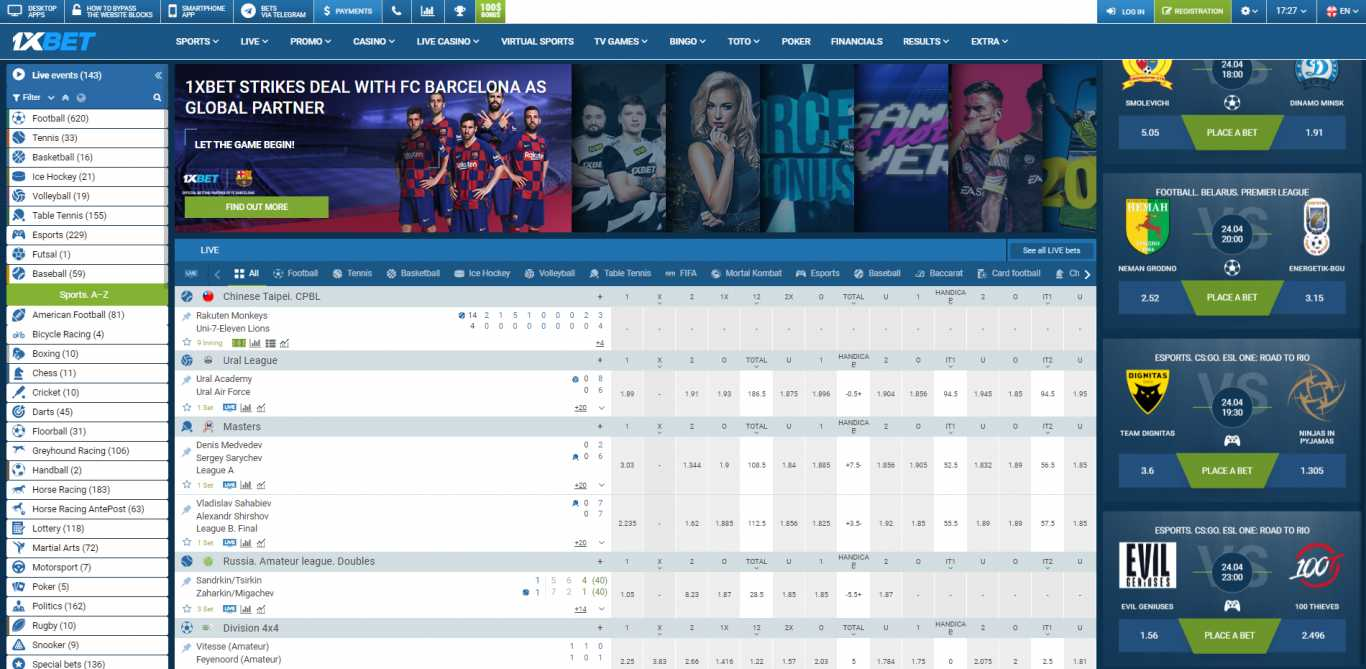The width and height of the screenshot is (1366, 669).
Task: Click the statistics bar-chart icon in top bar
Action: pos(428,11)
